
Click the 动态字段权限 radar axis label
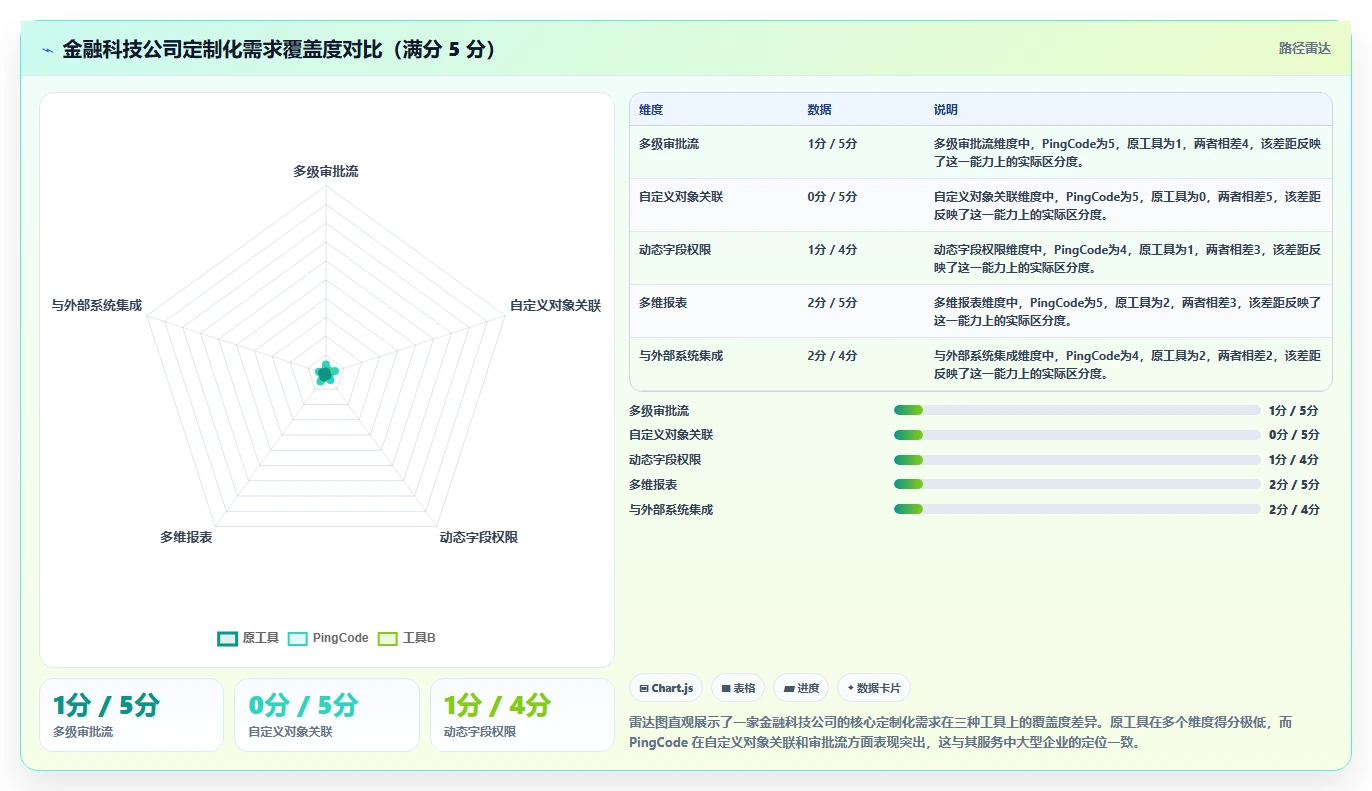pyautogui.click(x=479, y=538)
